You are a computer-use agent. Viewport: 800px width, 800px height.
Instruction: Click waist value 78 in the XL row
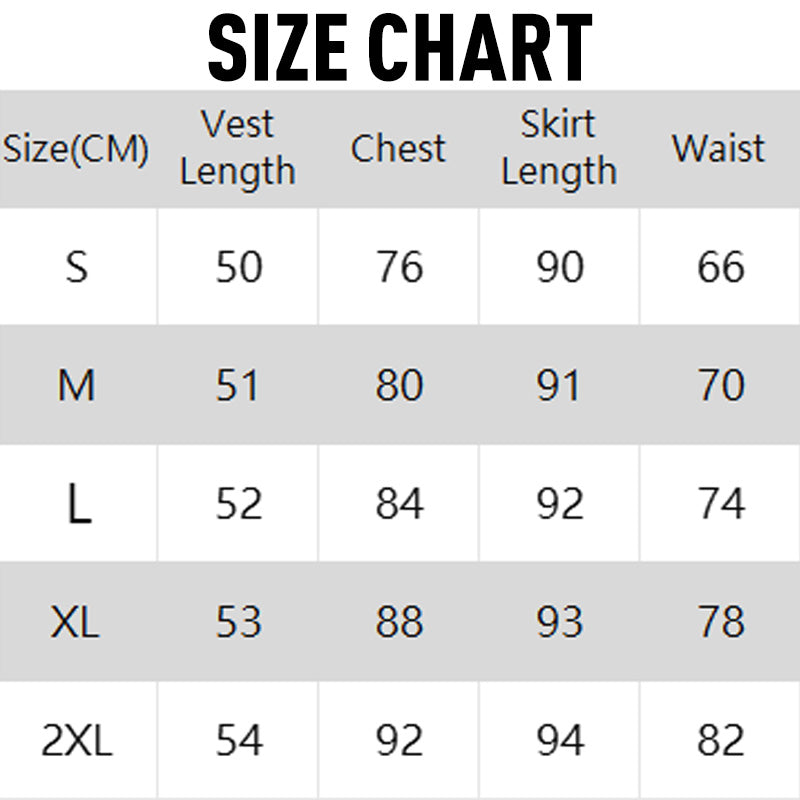(721, 623)
